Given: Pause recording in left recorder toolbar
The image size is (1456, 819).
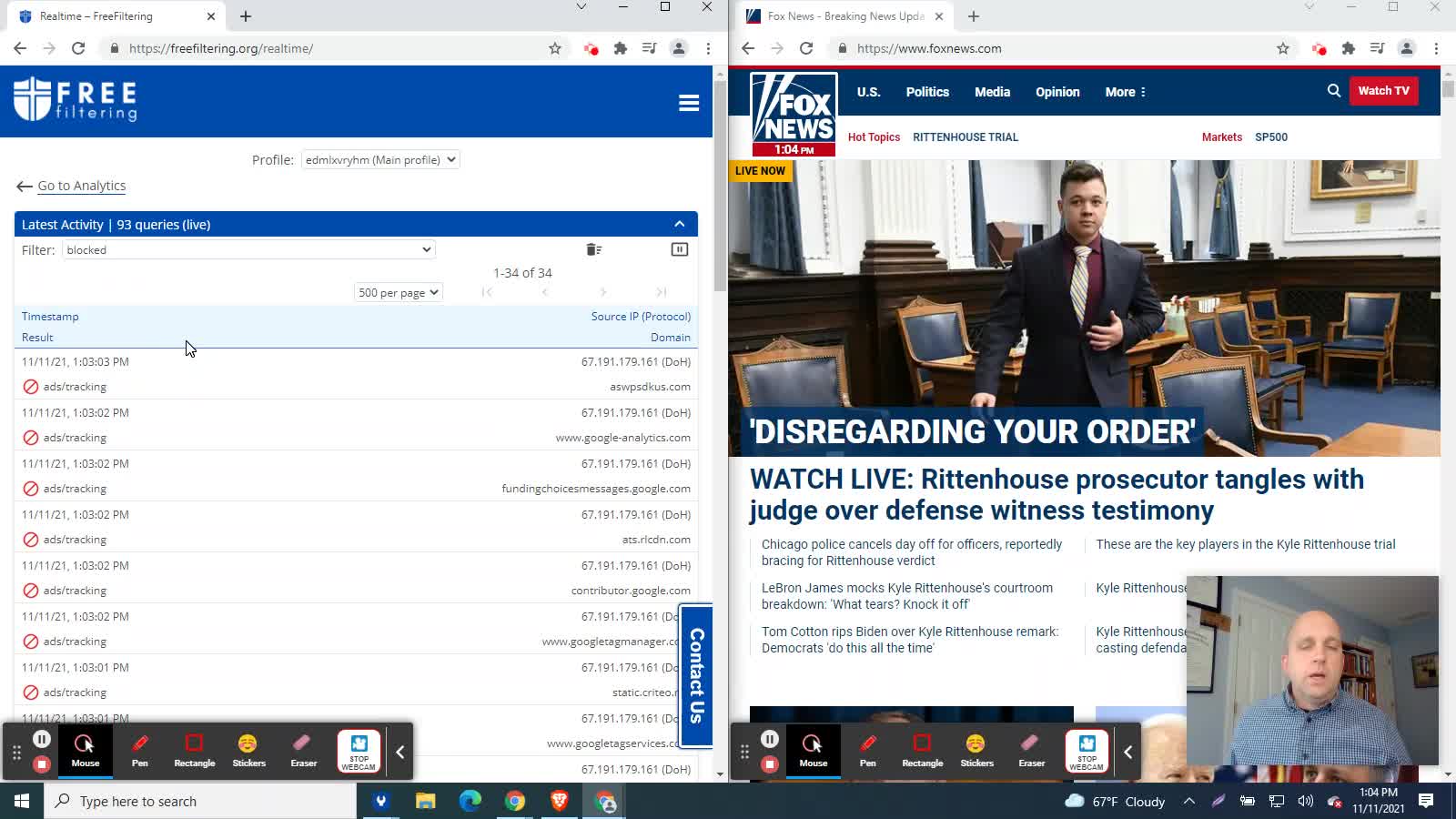Looking at the screenshot, I should (42, 739).
